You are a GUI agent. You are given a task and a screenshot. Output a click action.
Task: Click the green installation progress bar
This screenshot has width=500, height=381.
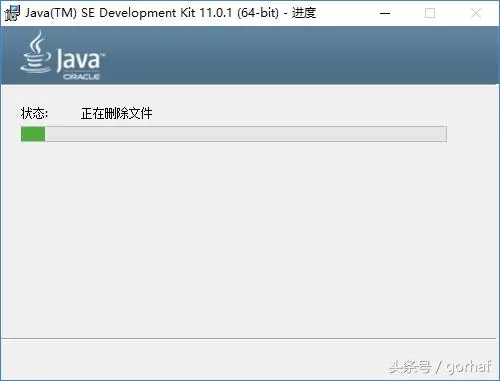pyautogui.click(x=234, y=134)
